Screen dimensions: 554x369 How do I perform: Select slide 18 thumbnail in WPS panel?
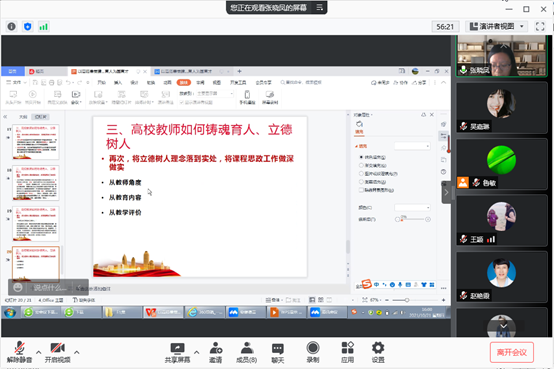(x=36, y=183)
